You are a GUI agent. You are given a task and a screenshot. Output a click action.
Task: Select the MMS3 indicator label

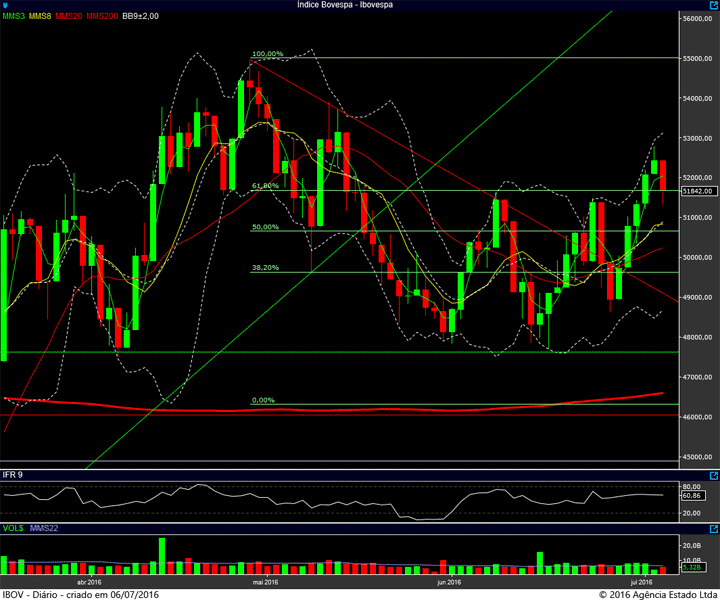[13, 16]
